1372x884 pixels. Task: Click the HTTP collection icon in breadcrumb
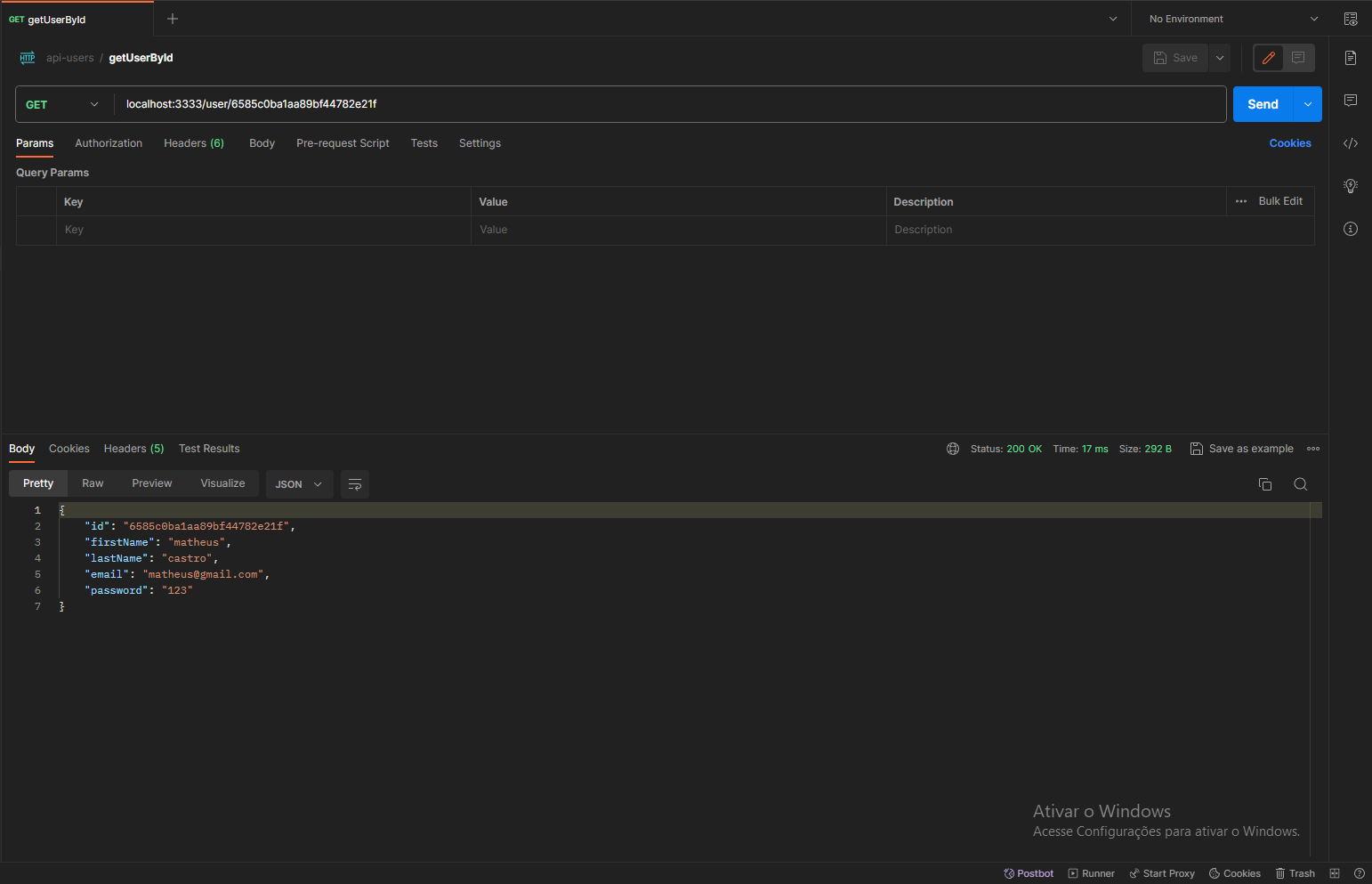pos(28,58)
